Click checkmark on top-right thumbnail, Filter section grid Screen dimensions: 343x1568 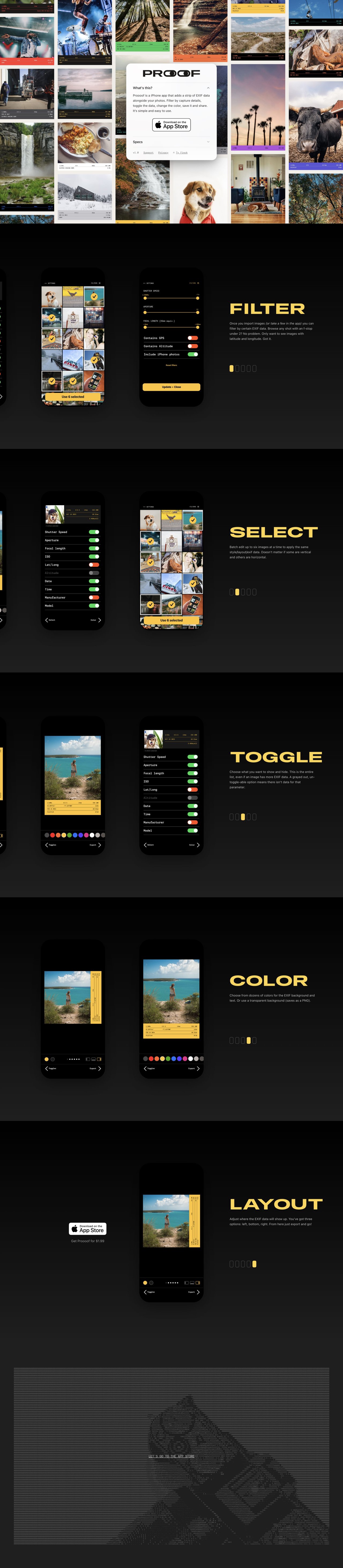(94, 297)
